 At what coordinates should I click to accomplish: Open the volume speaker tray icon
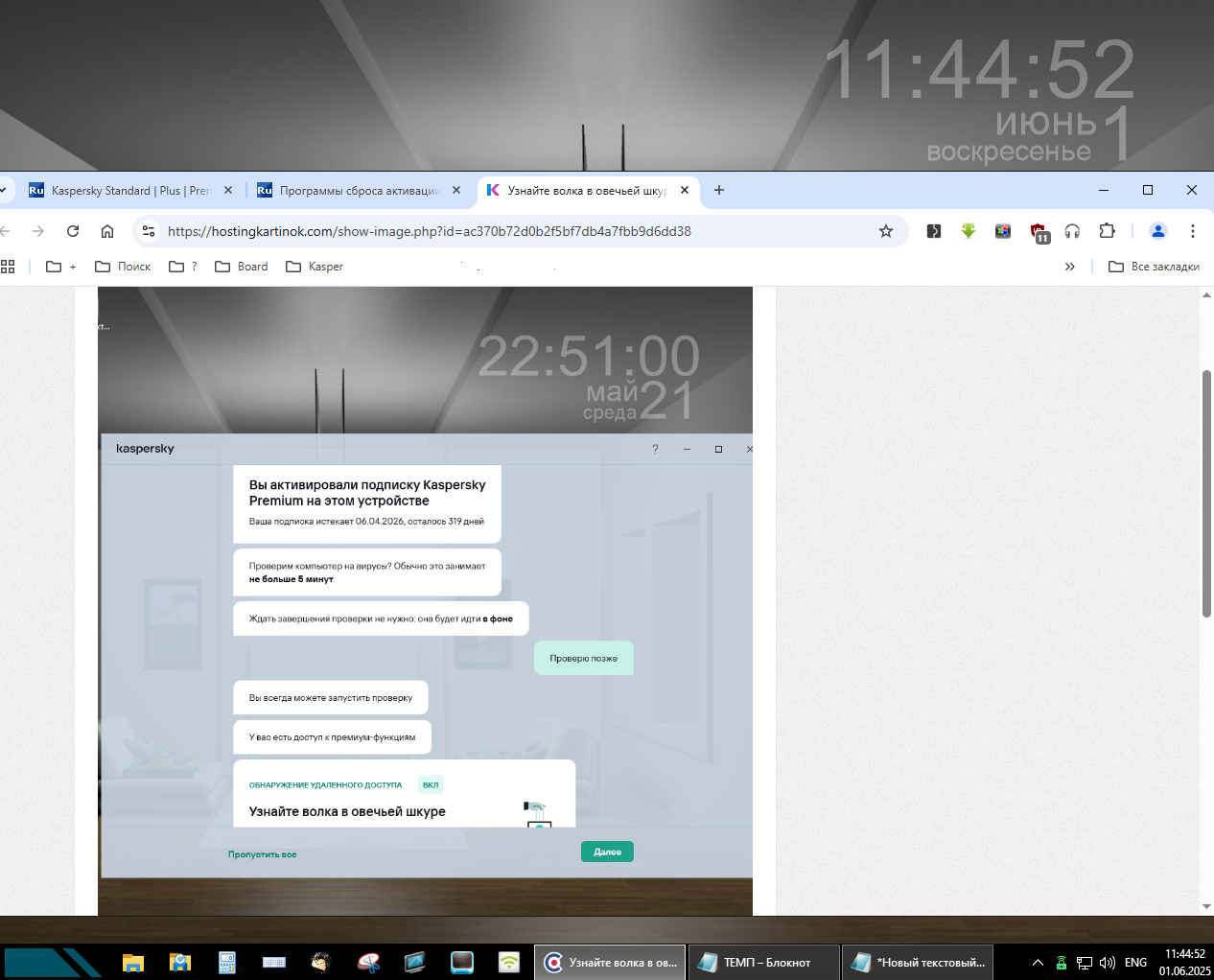click(x=1108, y=963)
